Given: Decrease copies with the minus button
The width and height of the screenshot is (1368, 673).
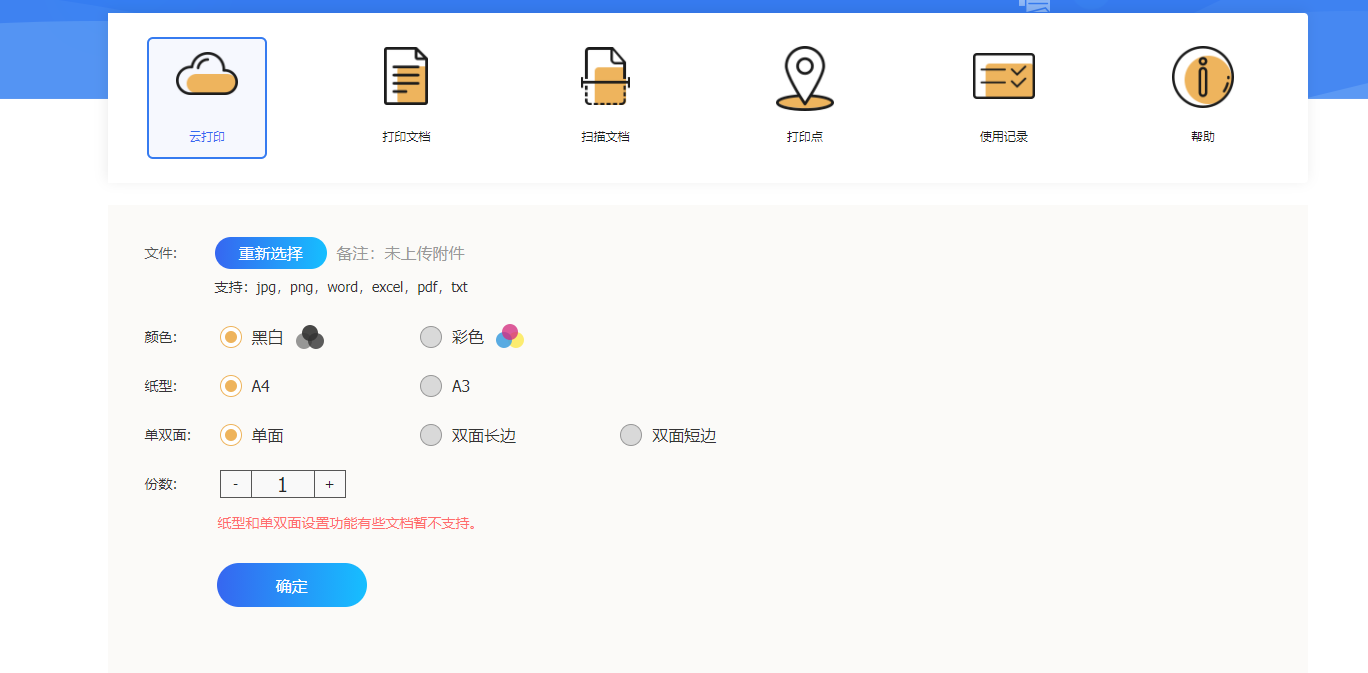Looking at the screenshot, I should 236,484.
